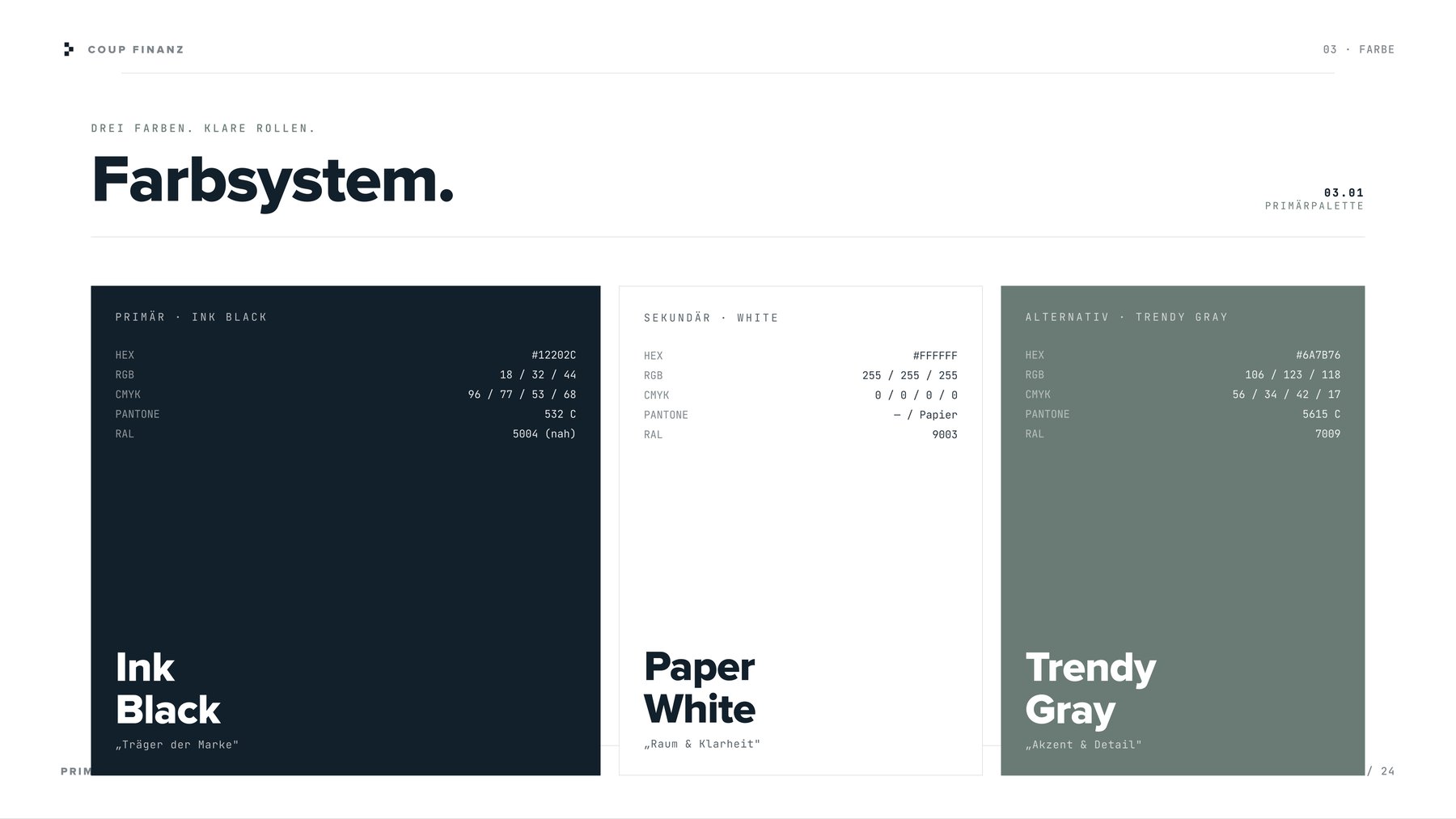Click the Pantone value "532 C"

(561, 414)
